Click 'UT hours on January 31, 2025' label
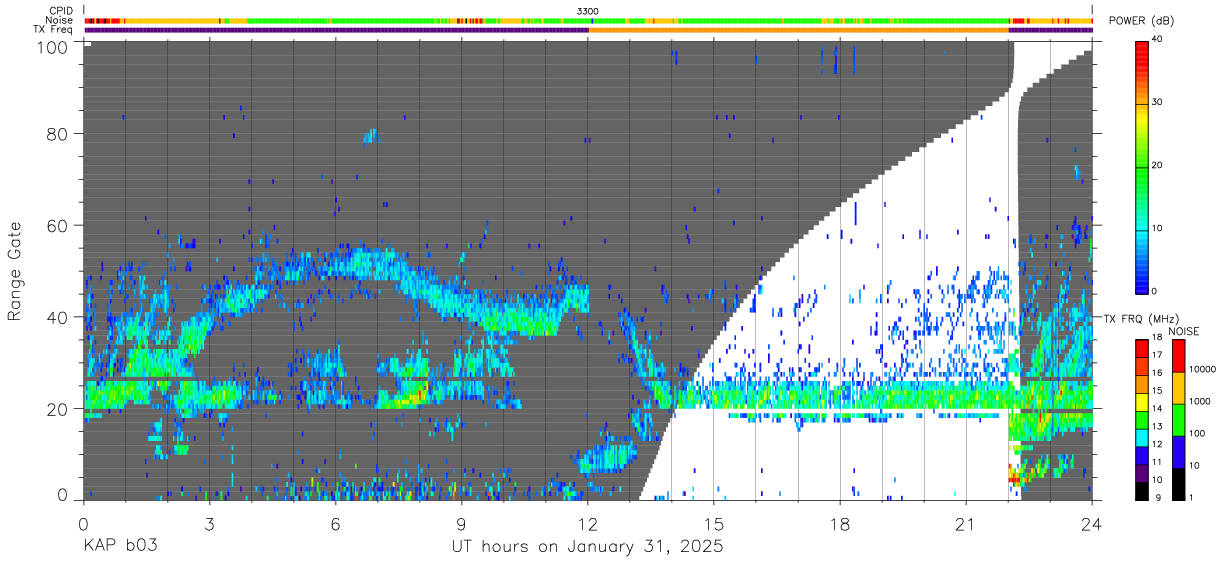Viewport: 1228px width, 567px height. click(587, 547)
